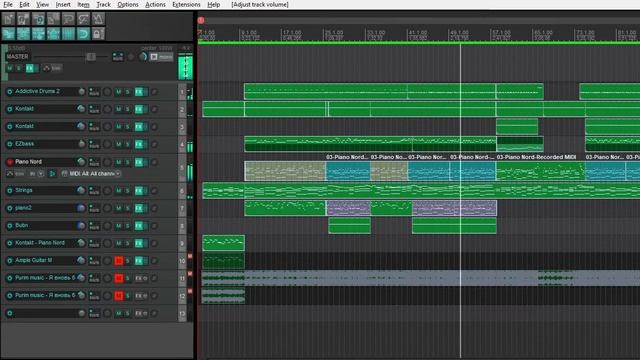Screen dimensions: 640x360
Task: Open Piano Nord MIDI input dropdown
Action: [91, 174]
